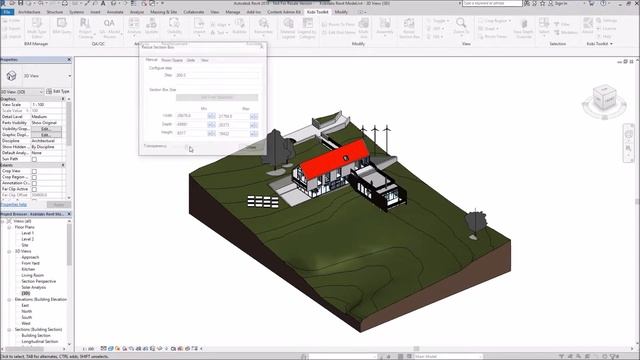Click the Worksets tool in Selection panel

click(x=565, y=32)
